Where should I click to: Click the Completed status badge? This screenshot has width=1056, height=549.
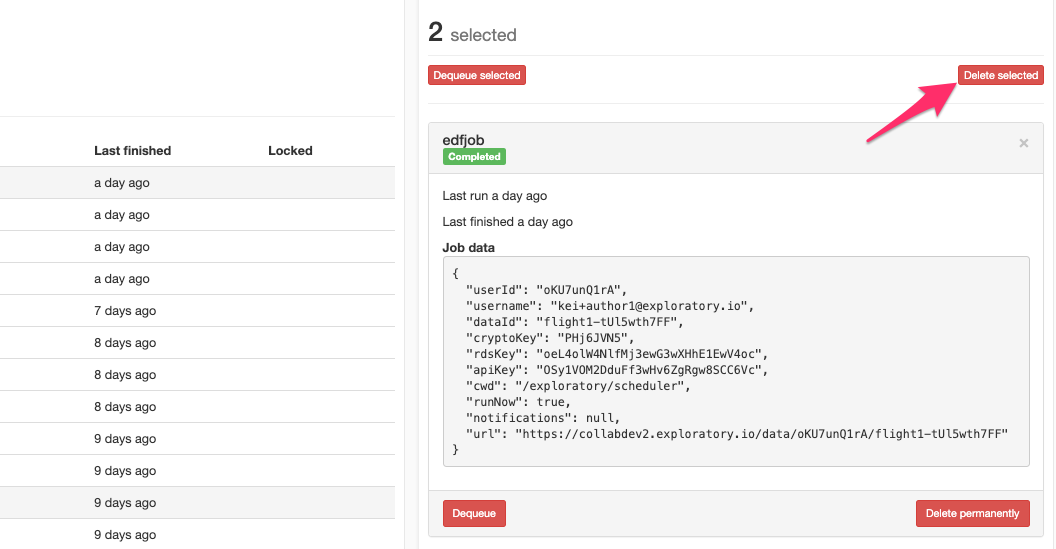[474, 156]
